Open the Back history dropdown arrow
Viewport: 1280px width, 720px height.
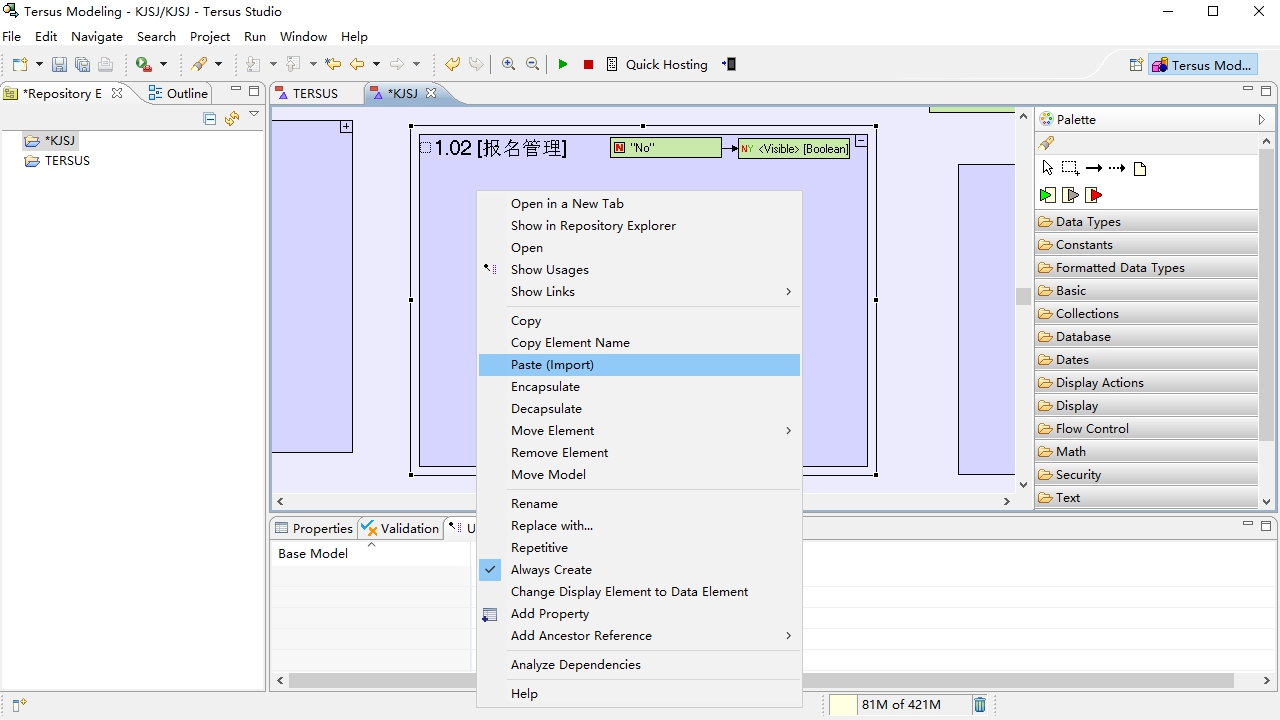(376, 64)
